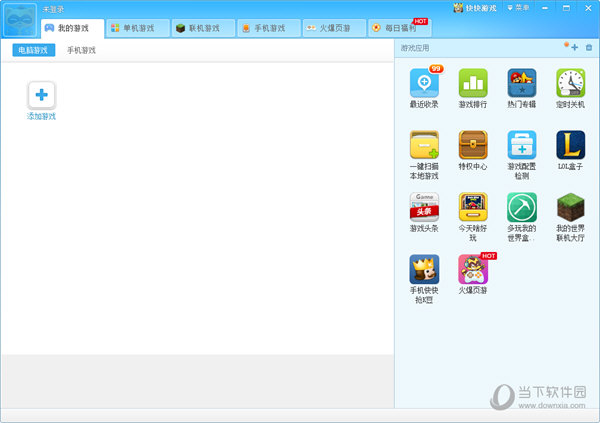The image size is (600, 423).
Task: Open the 火爆页游 HOT app icon
Action: click(x=473, y=269)
